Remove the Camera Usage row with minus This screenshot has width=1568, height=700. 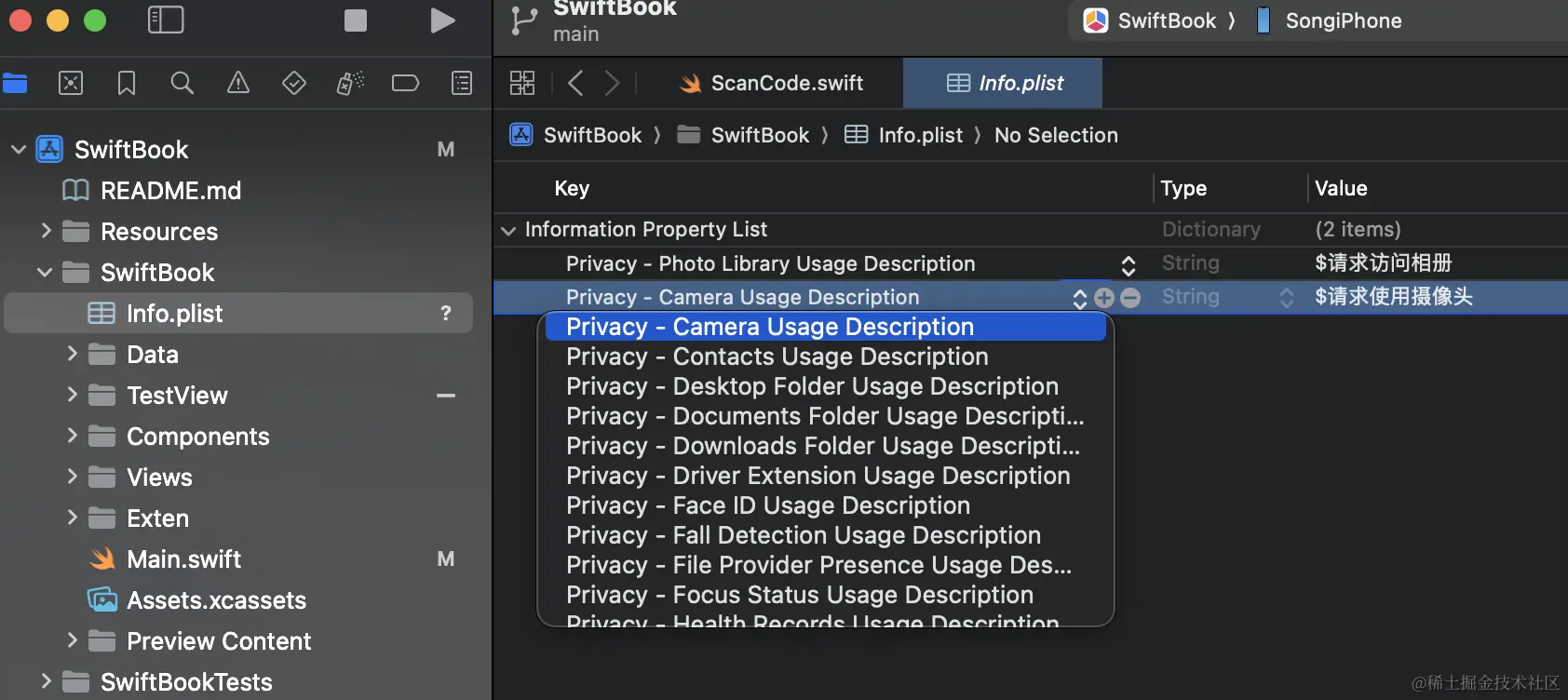(x=1130, y=298)
